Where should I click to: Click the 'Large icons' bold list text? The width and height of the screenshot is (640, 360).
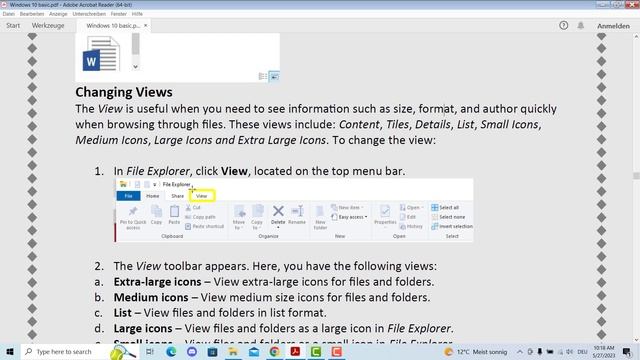coord(143,328)
